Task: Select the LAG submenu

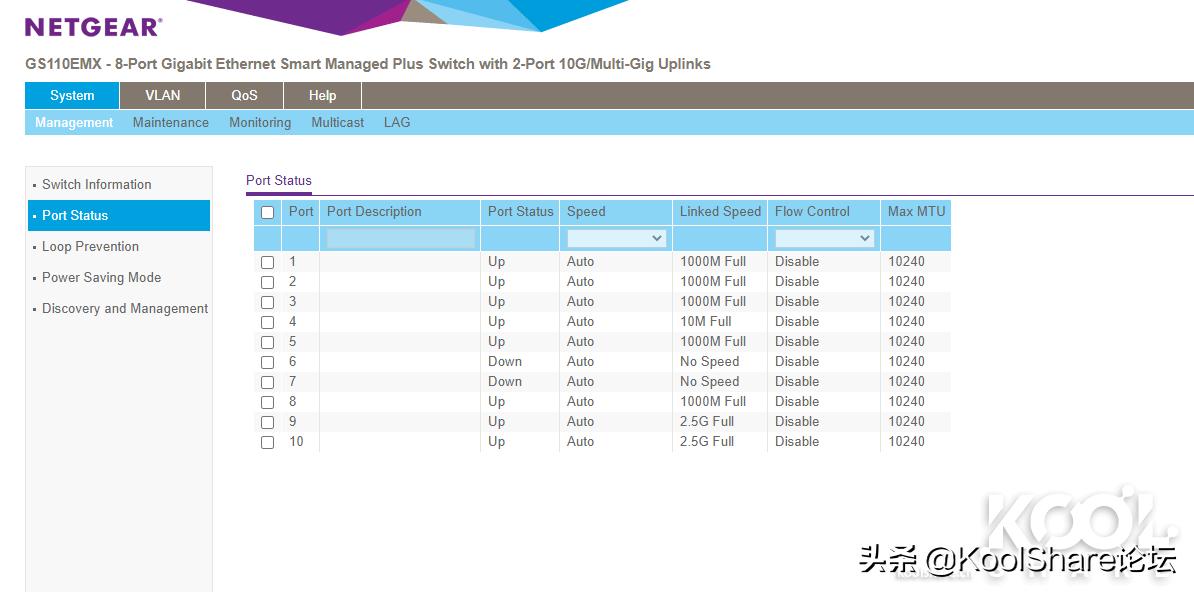Action: [x=397, y=122]
